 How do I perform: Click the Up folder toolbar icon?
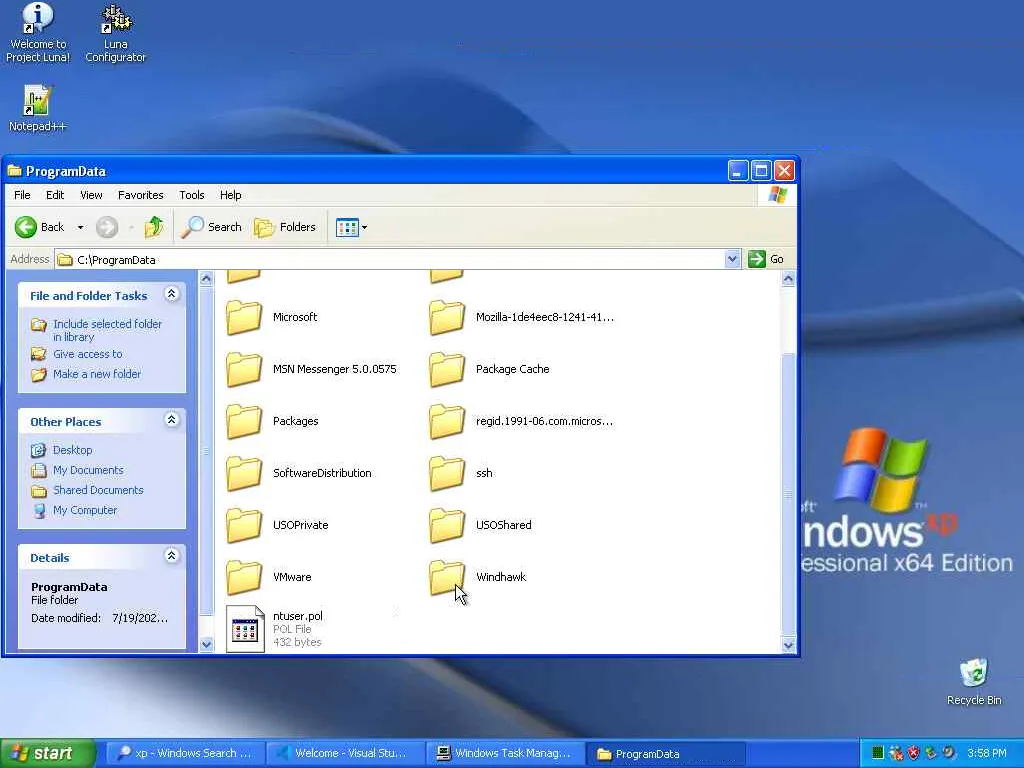click(x=154, y=227)
